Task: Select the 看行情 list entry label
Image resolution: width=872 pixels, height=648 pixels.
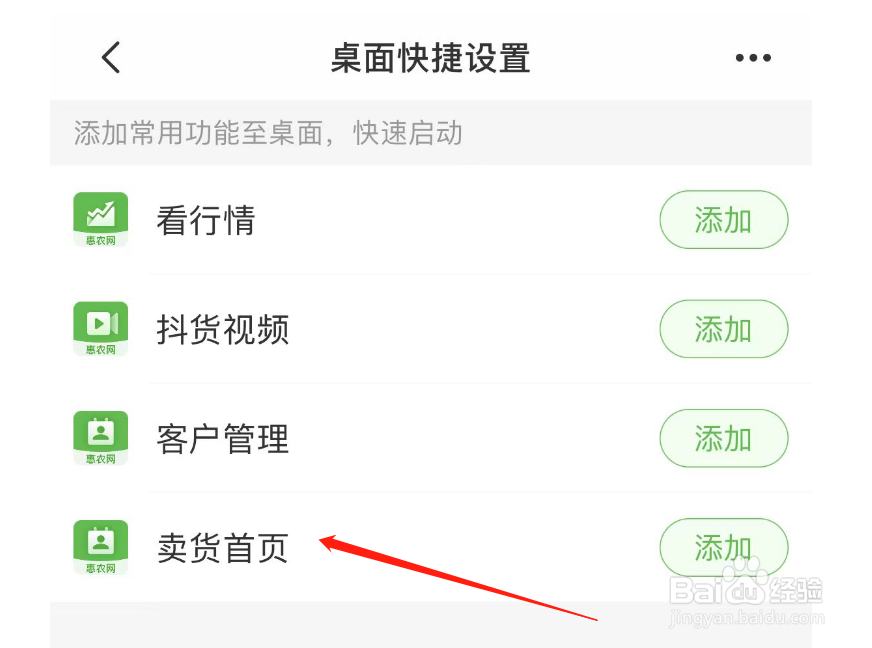Action: (x=206, y=220)
